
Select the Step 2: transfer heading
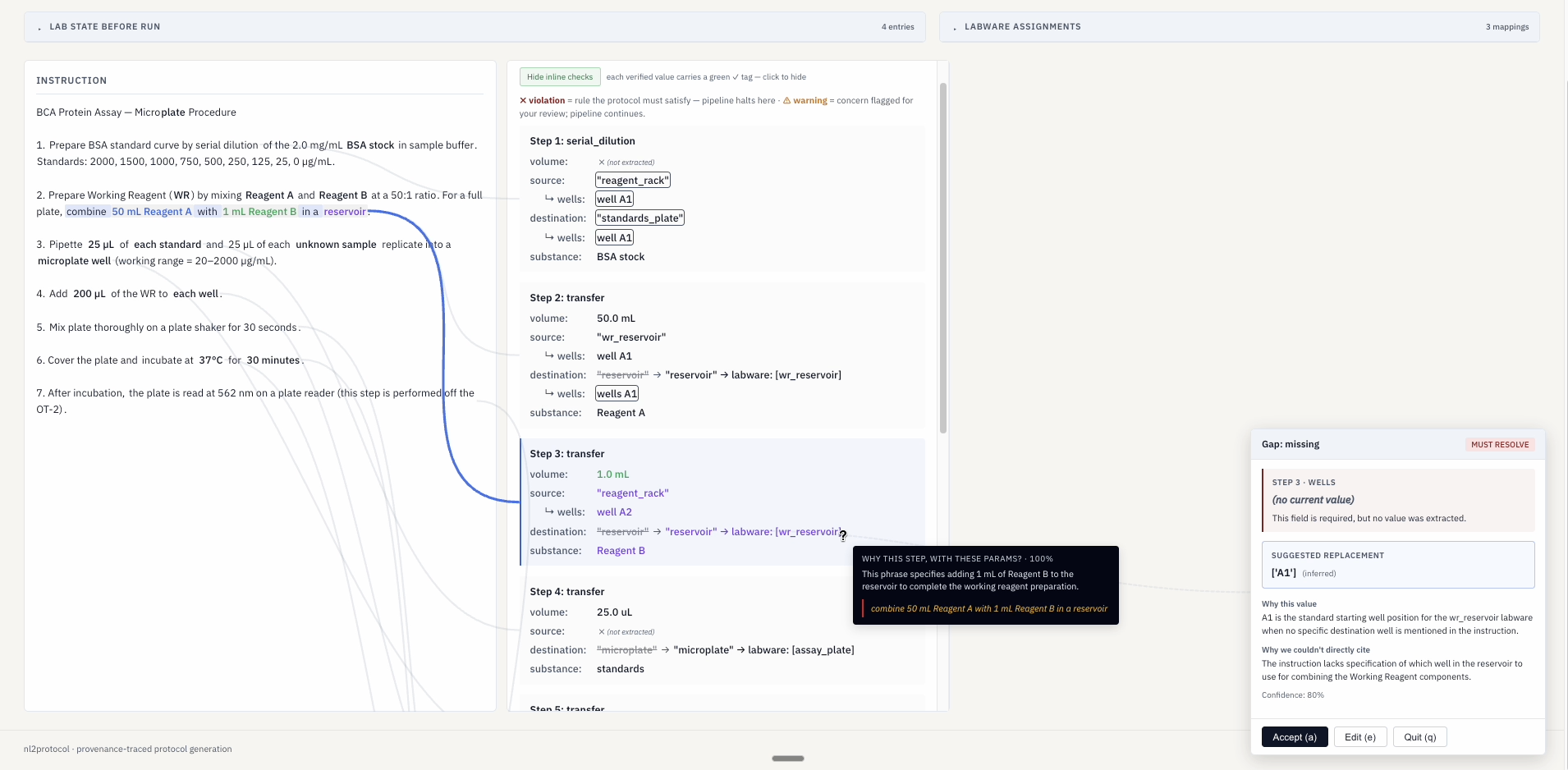click(567, 297)
